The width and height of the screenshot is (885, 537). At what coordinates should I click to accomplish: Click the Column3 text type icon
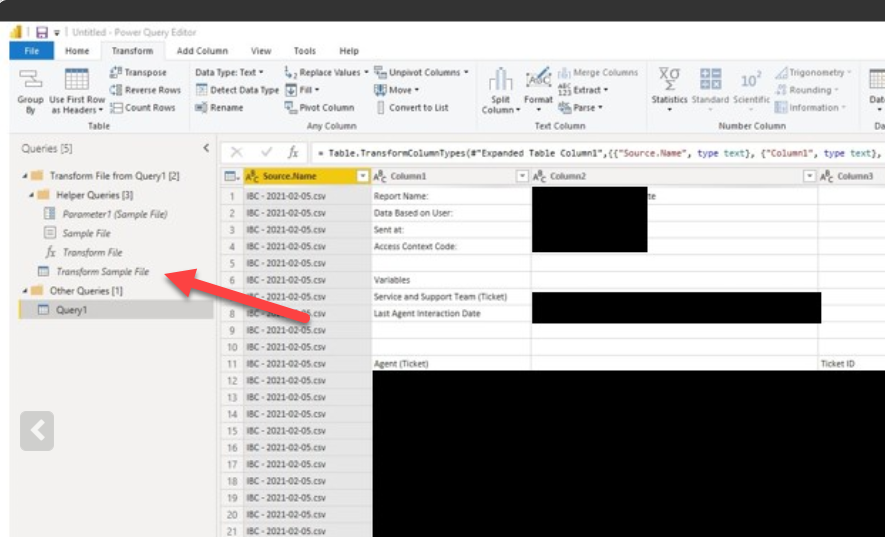coord(827,176)
